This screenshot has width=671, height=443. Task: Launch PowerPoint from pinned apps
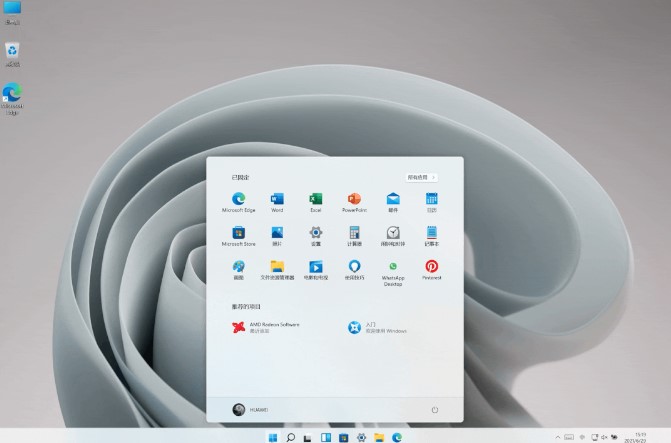354,200
